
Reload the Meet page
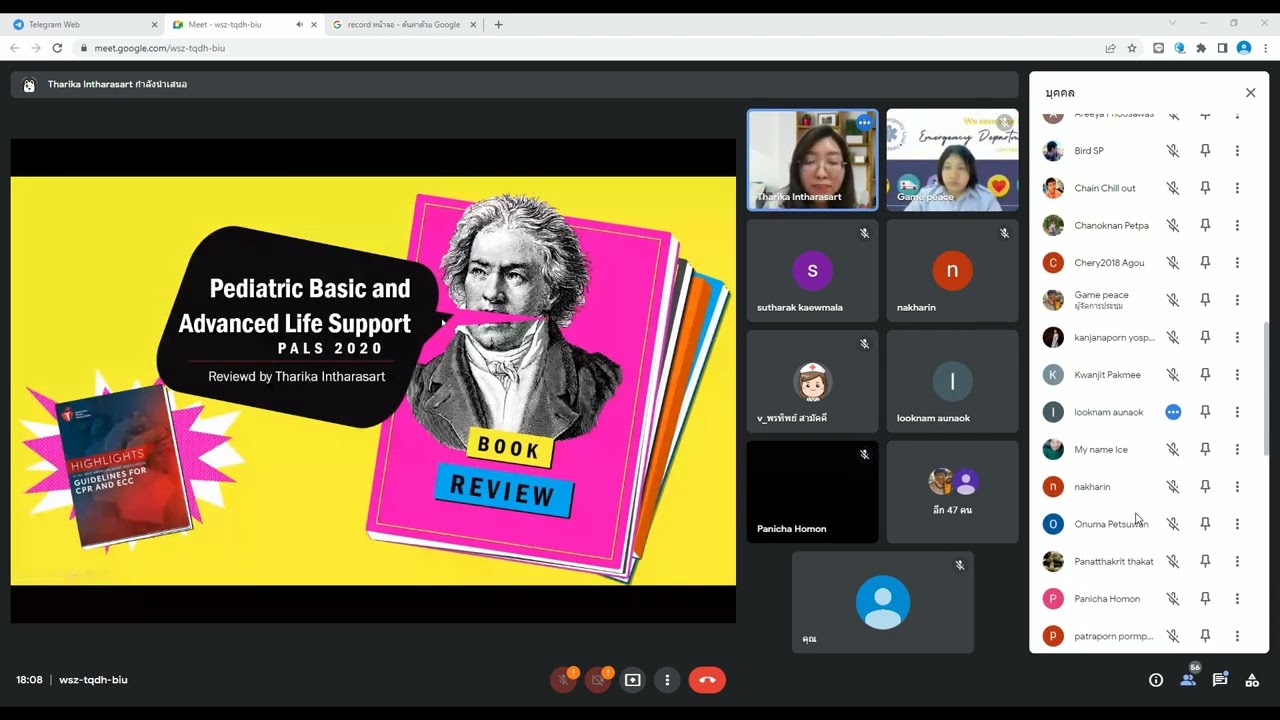(x=57, y=48)
